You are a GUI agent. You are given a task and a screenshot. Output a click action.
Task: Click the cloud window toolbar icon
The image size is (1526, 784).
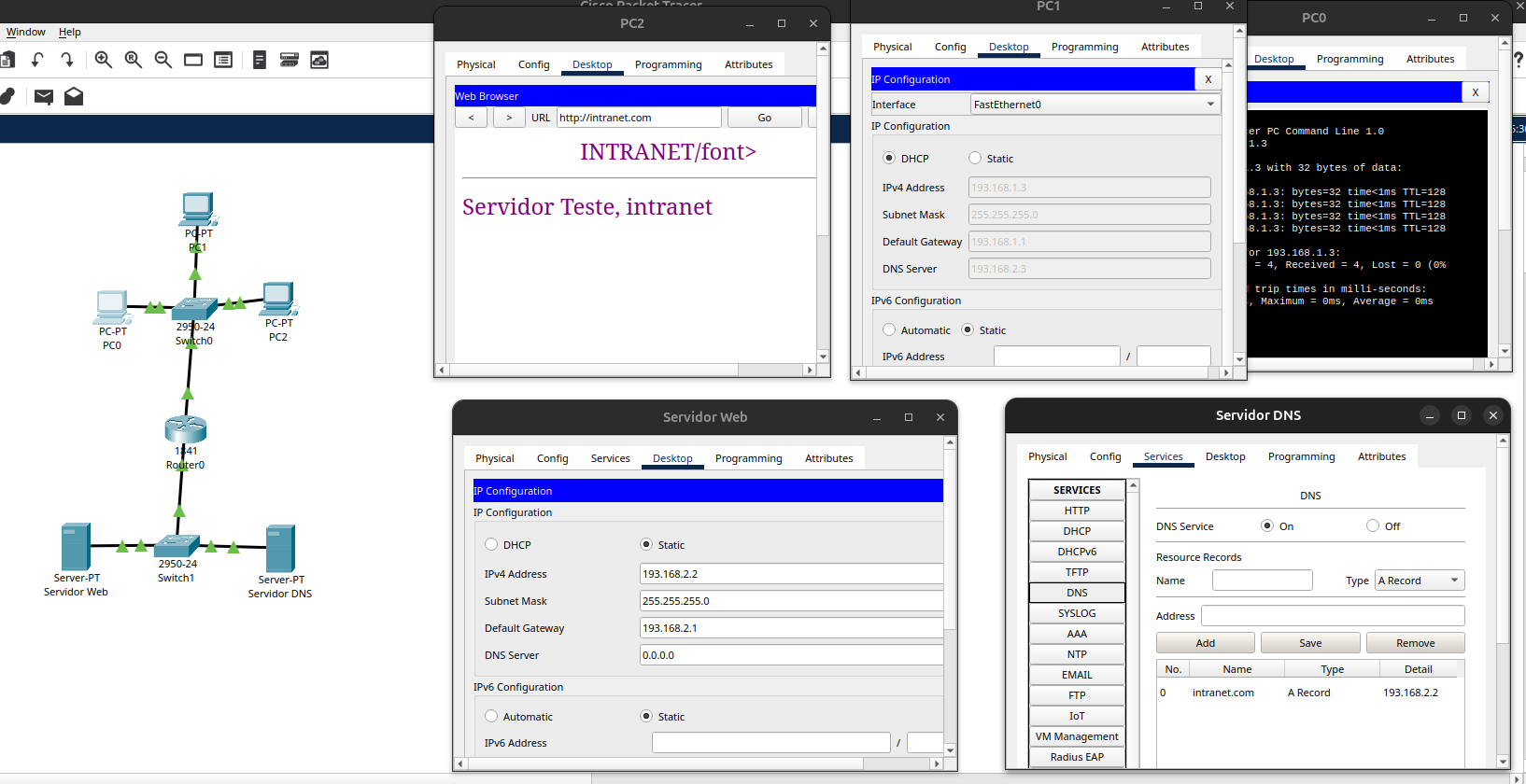coord(319,60)
